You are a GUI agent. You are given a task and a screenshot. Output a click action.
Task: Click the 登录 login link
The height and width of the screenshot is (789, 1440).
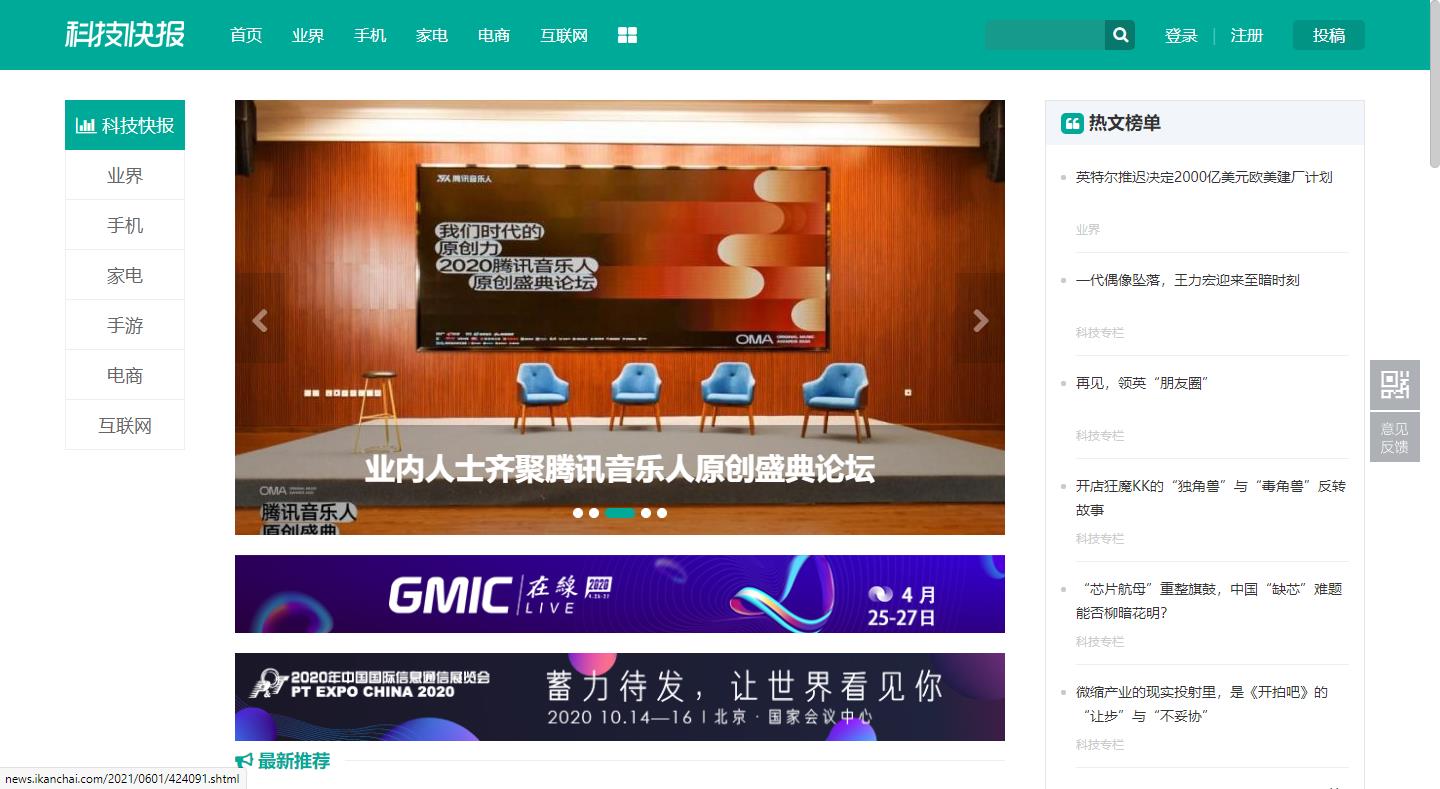point(1181,35)
